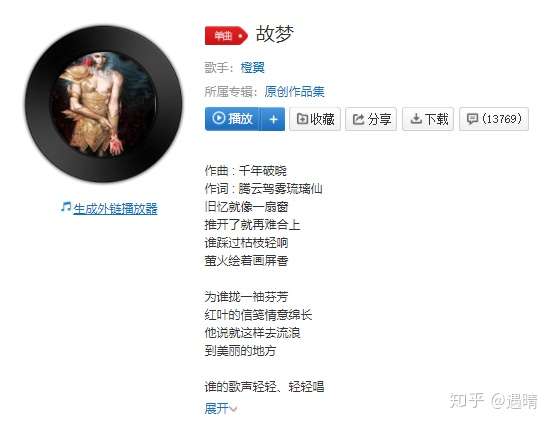This screenshot has height=425, width=552.
Task: Open singer page 橙翼
Action: (x=252, y=67)
